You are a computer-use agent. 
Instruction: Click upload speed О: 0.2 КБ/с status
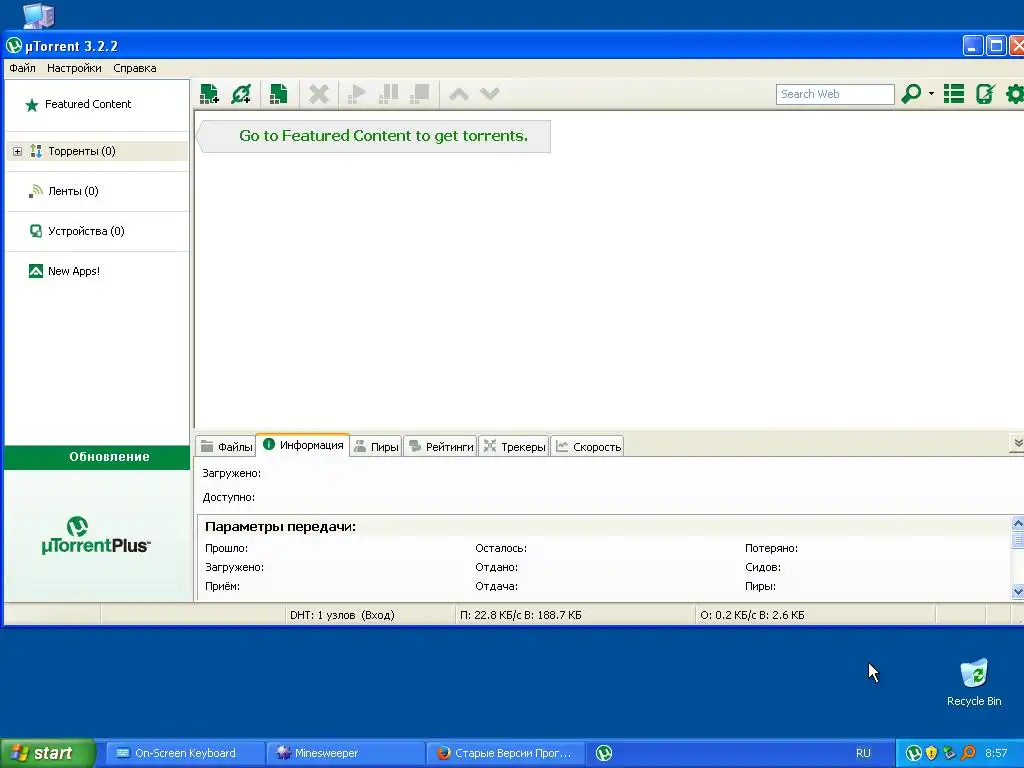752,615
